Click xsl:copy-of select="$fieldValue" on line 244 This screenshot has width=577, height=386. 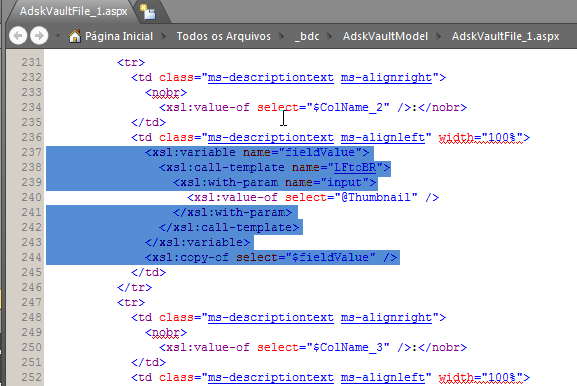pyautogui.click(x=271, y=257)
